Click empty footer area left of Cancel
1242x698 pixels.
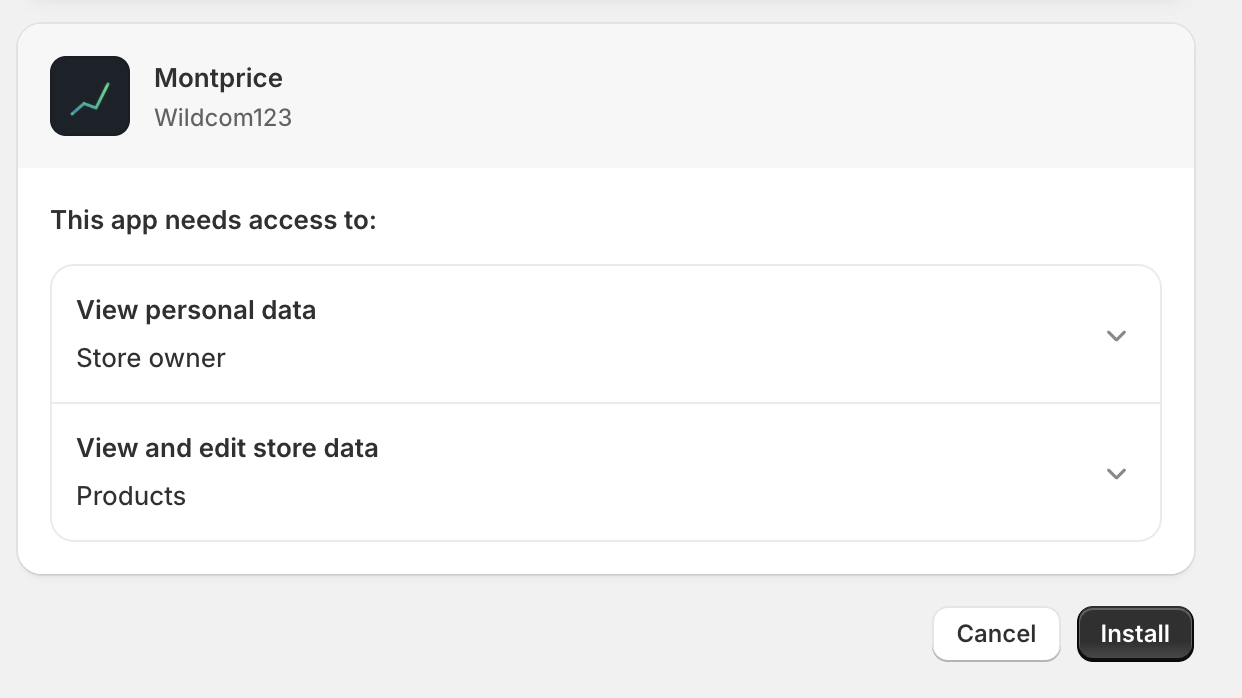[470, 634]
